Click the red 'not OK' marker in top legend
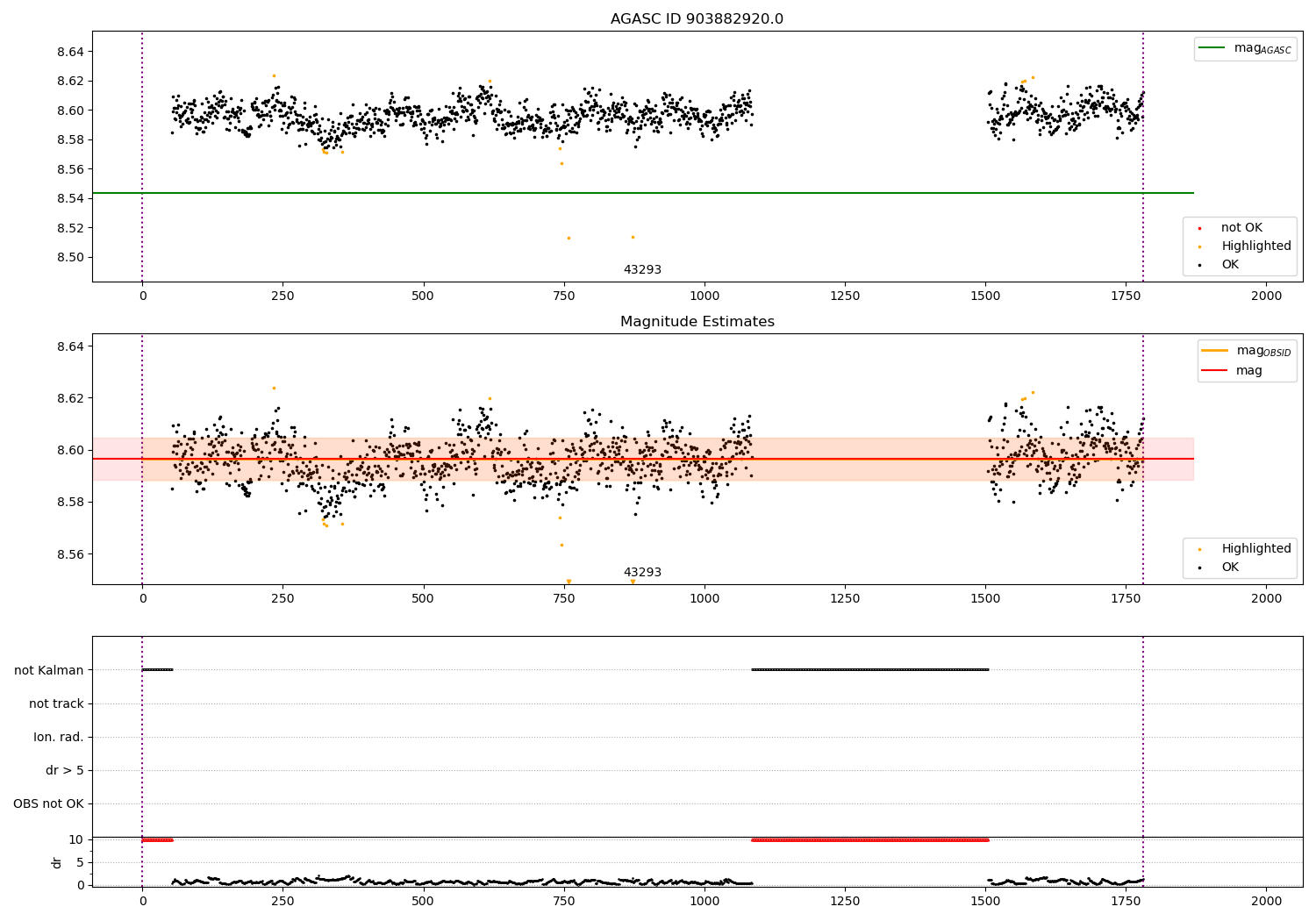 pos(1199,229)
